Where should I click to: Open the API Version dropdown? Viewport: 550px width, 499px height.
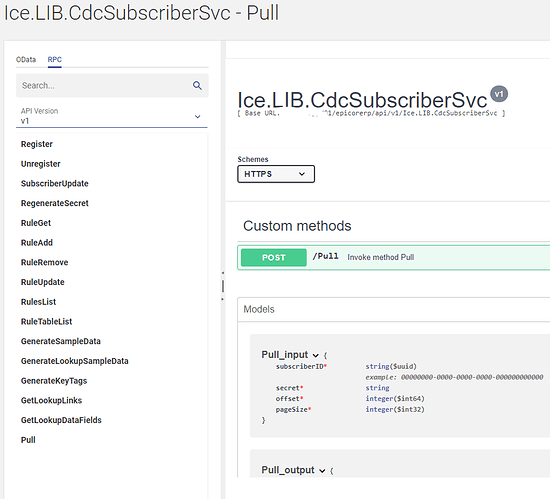tap(112, 116)
